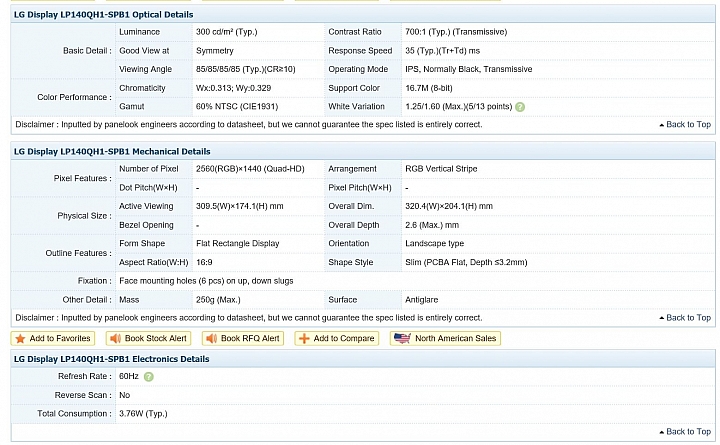Click the star icon on Add to Favorites
Image resolution: width=720 pixels, height=445 pixels.
pyautogui.click(x=20, y=338)
